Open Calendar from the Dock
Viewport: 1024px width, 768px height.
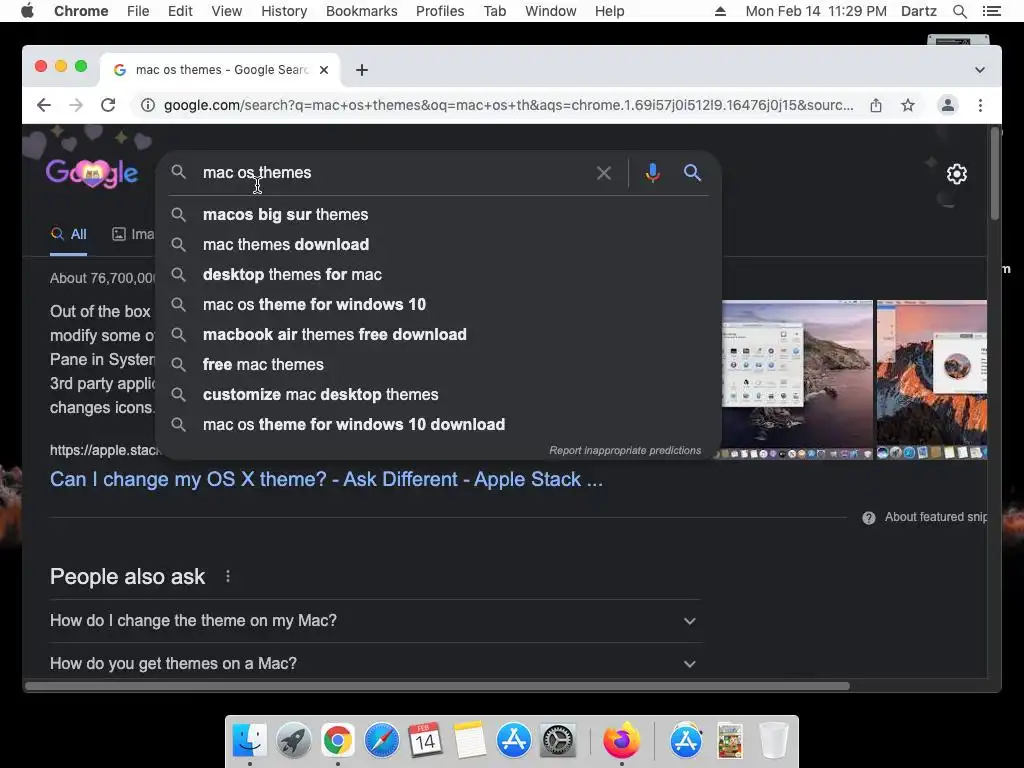click(426, 741)
